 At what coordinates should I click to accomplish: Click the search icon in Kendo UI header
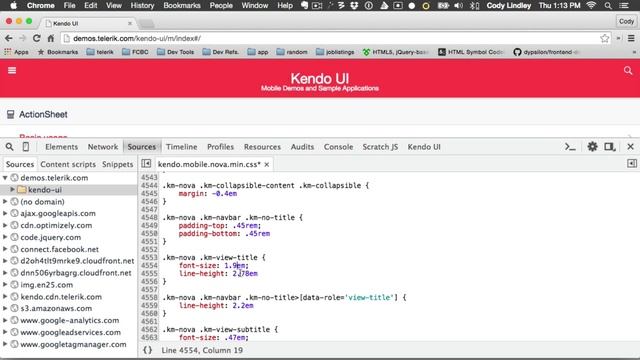pyautogui.click(x=628, y=71)
